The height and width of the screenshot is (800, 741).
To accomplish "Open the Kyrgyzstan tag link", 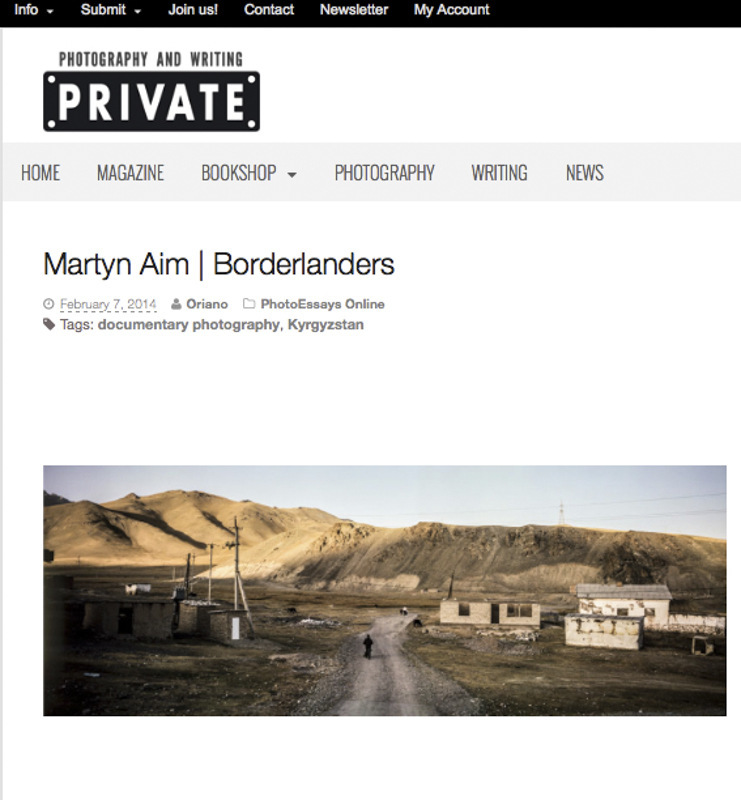I will pyautogui.click(x=326, y=324).
